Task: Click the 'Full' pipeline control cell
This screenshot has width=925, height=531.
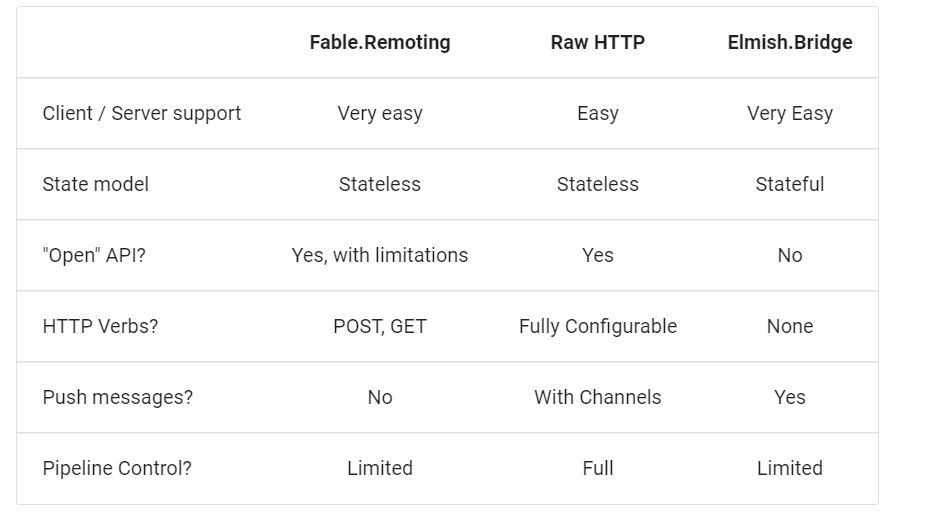Action: [x=598, y=468]
